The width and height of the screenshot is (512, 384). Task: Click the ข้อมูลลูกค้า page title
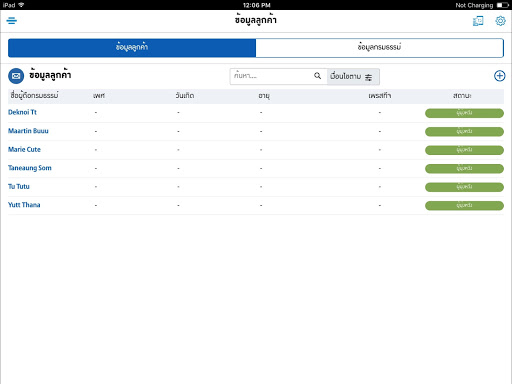(256, 20)
